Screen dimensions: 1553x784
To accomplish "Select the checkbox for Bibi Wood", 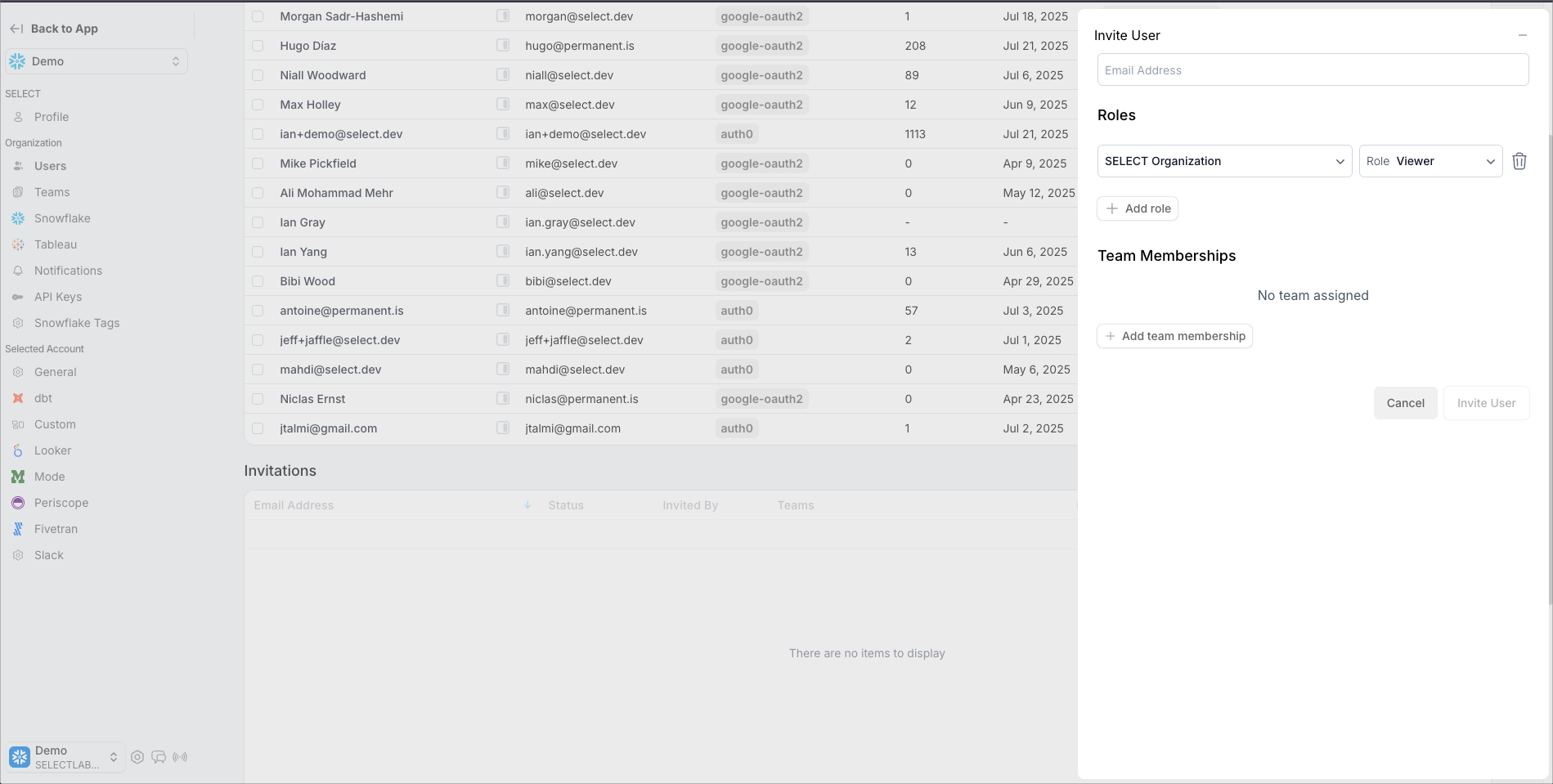I will point(258,281).
